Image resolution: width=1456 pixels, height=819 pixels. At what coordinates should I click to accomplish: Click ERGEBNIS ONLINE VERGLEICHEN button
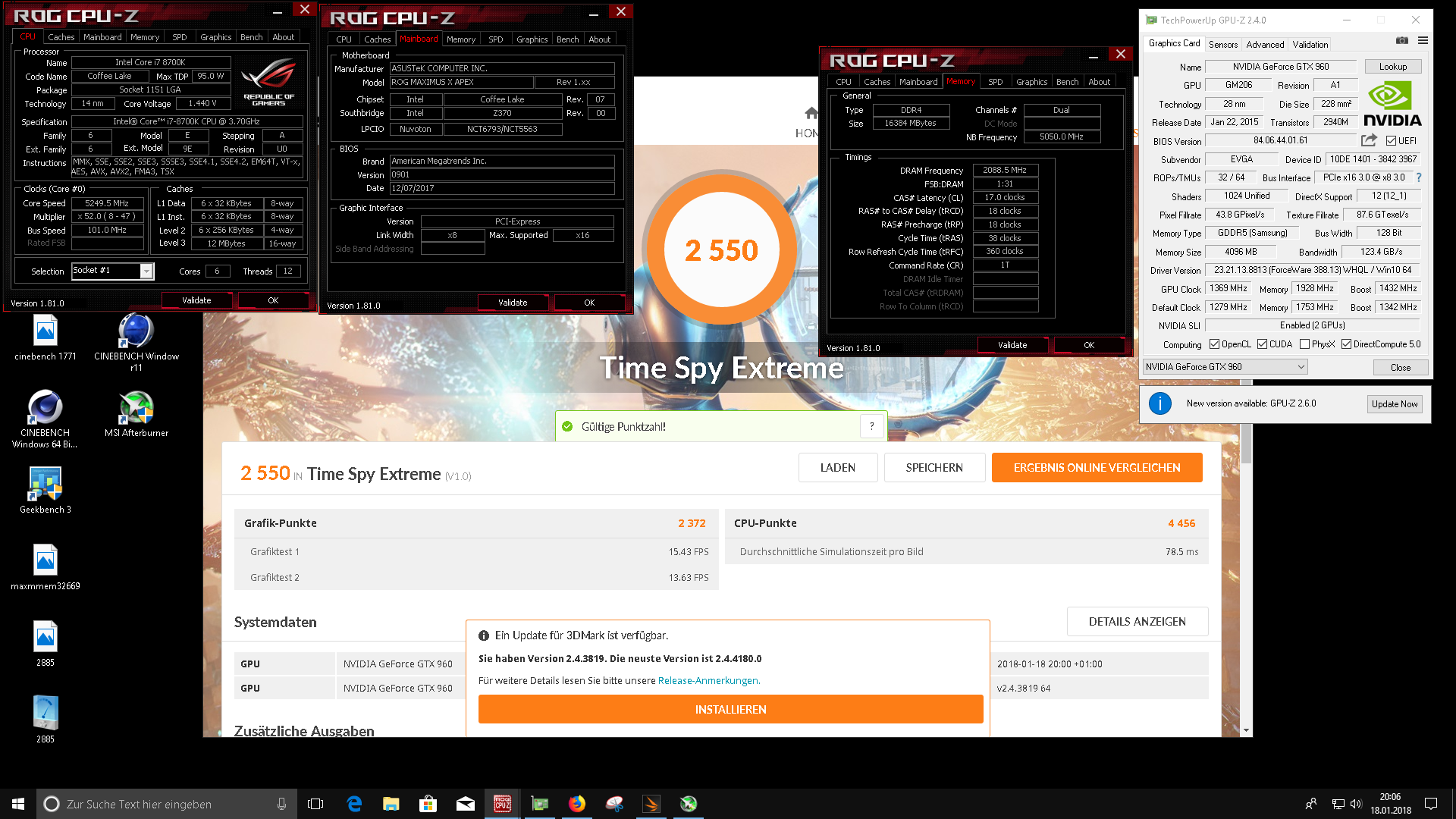tap(1097, 467)
